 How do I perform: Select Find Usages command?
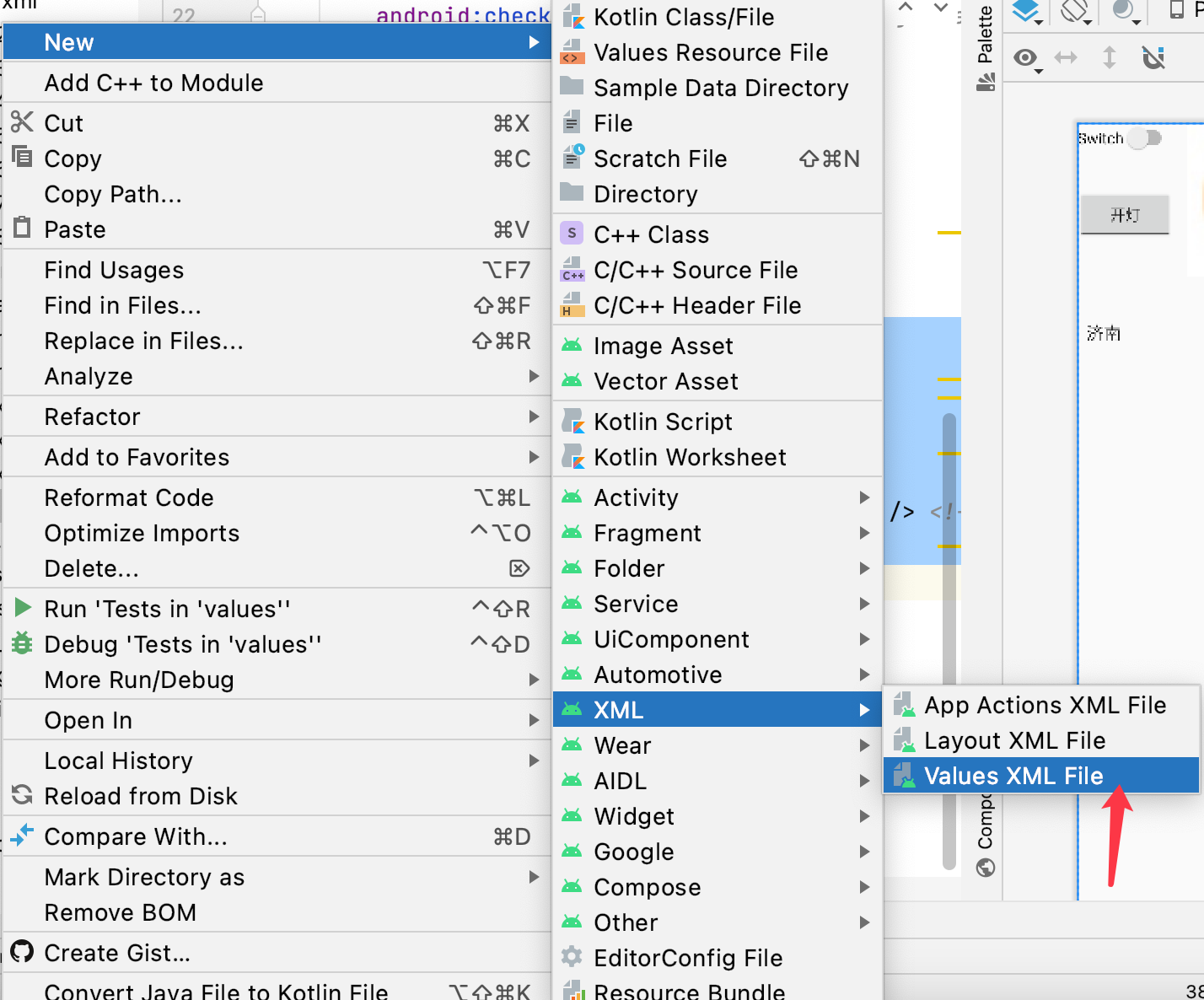pyautogui.click(x=277, y=270)
